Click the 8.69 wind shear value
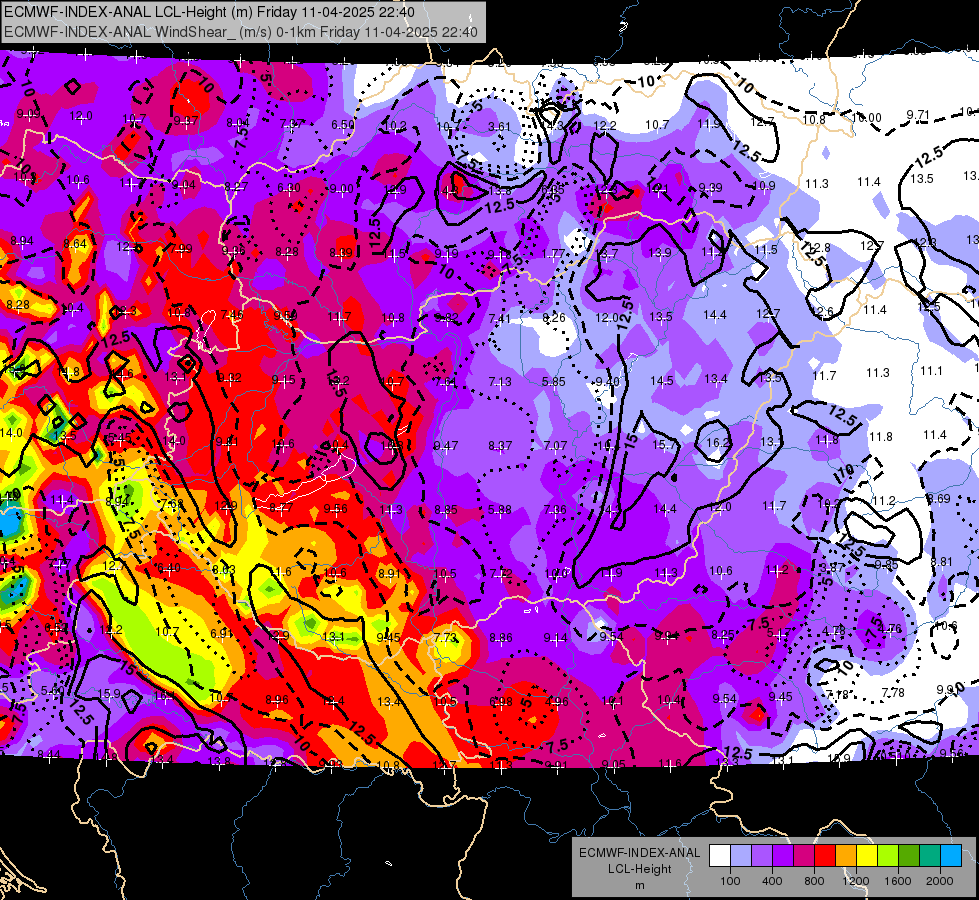Viewport: 979px width, 900px height. 938,498
